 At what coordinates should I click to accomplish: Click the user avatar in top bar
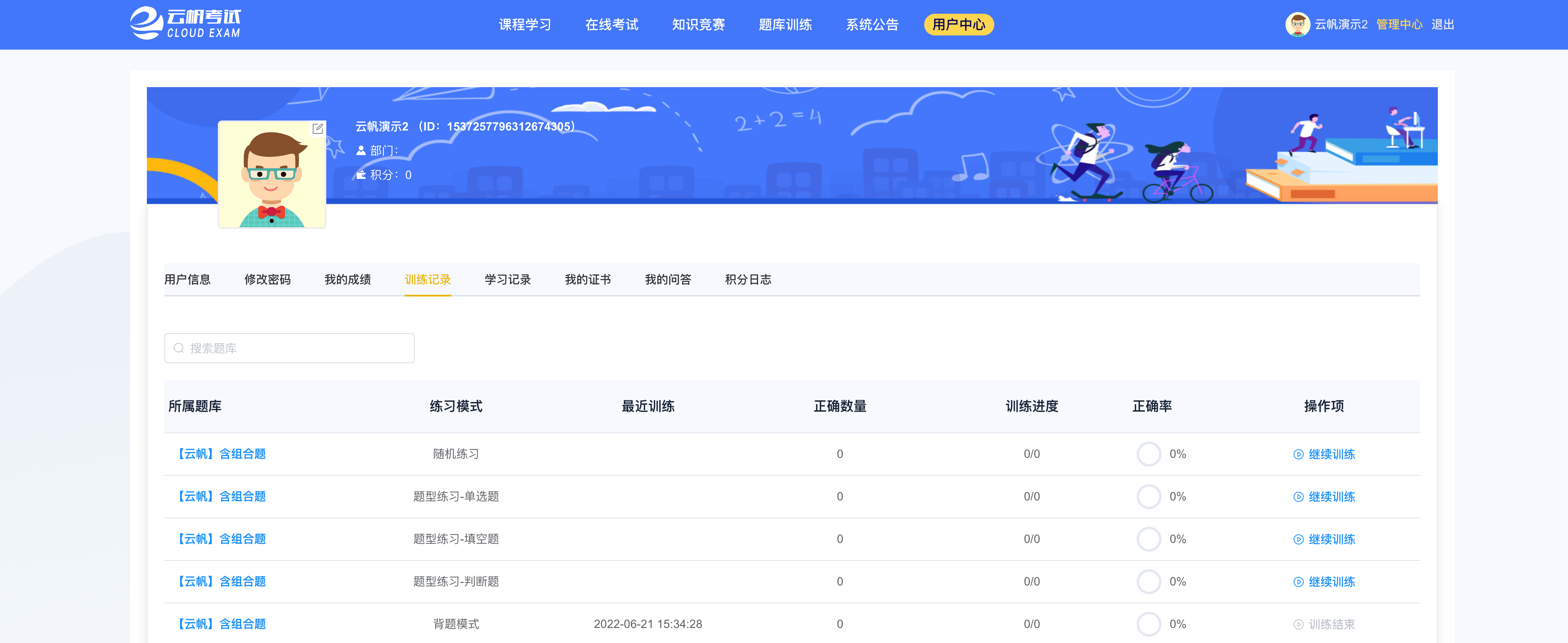[1297, 24]
